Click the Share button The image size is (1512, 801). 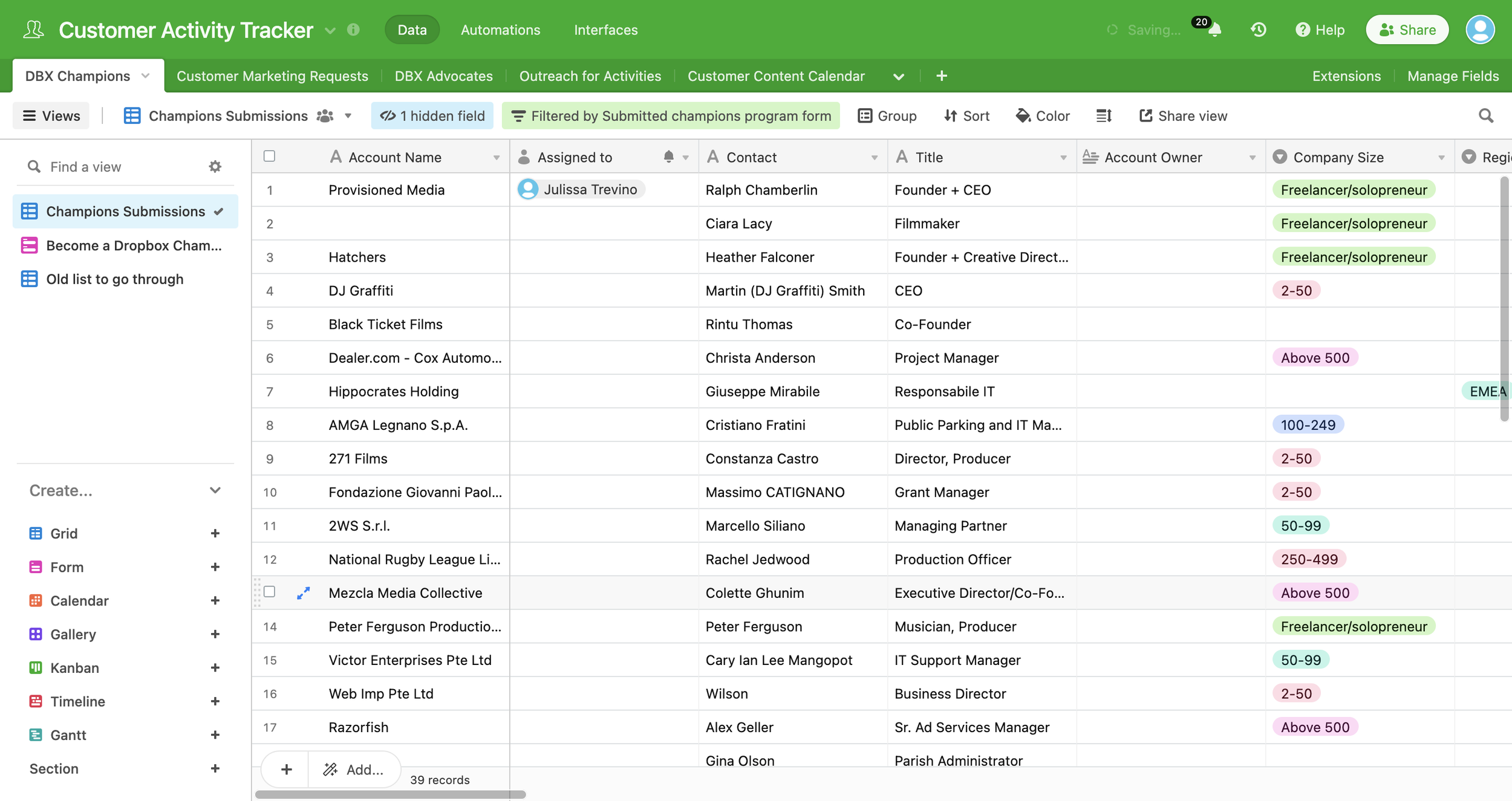[1407, 30]
